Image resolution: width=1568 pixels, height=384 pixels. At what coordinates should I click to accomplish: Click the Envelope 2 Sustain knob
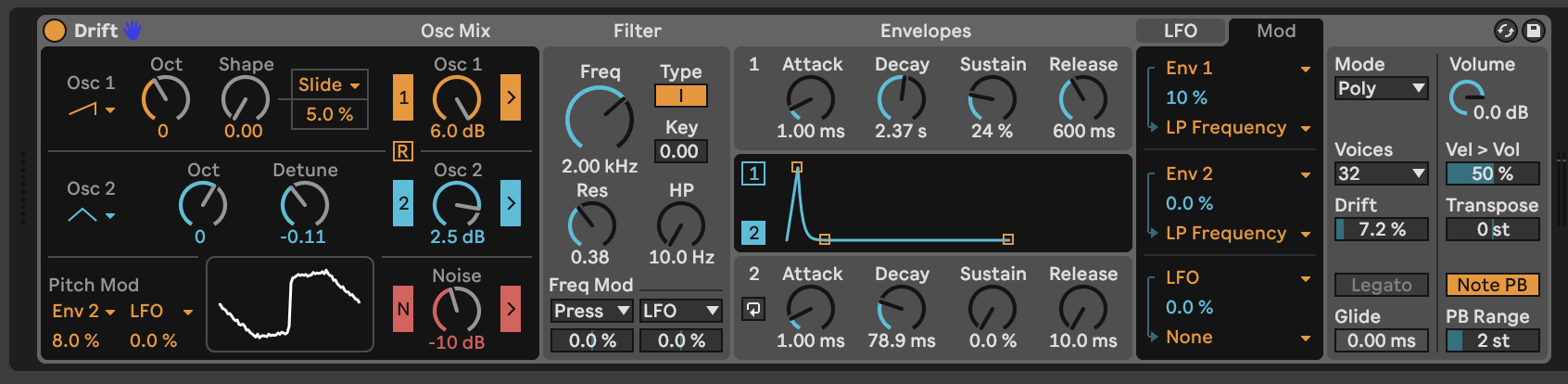[993, 308]
